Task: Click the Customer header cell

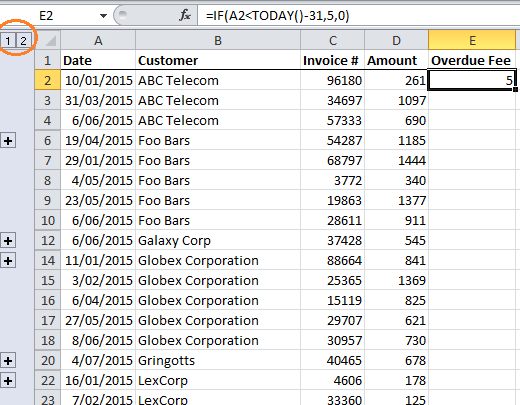Action: [218, 60]
